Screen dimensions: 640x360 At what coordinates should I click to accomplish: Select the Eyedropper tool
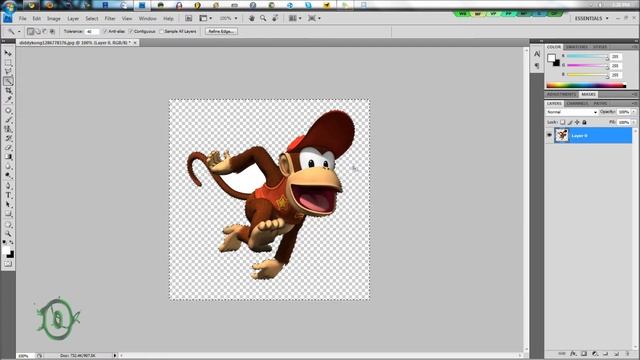(x=8, y=99)
